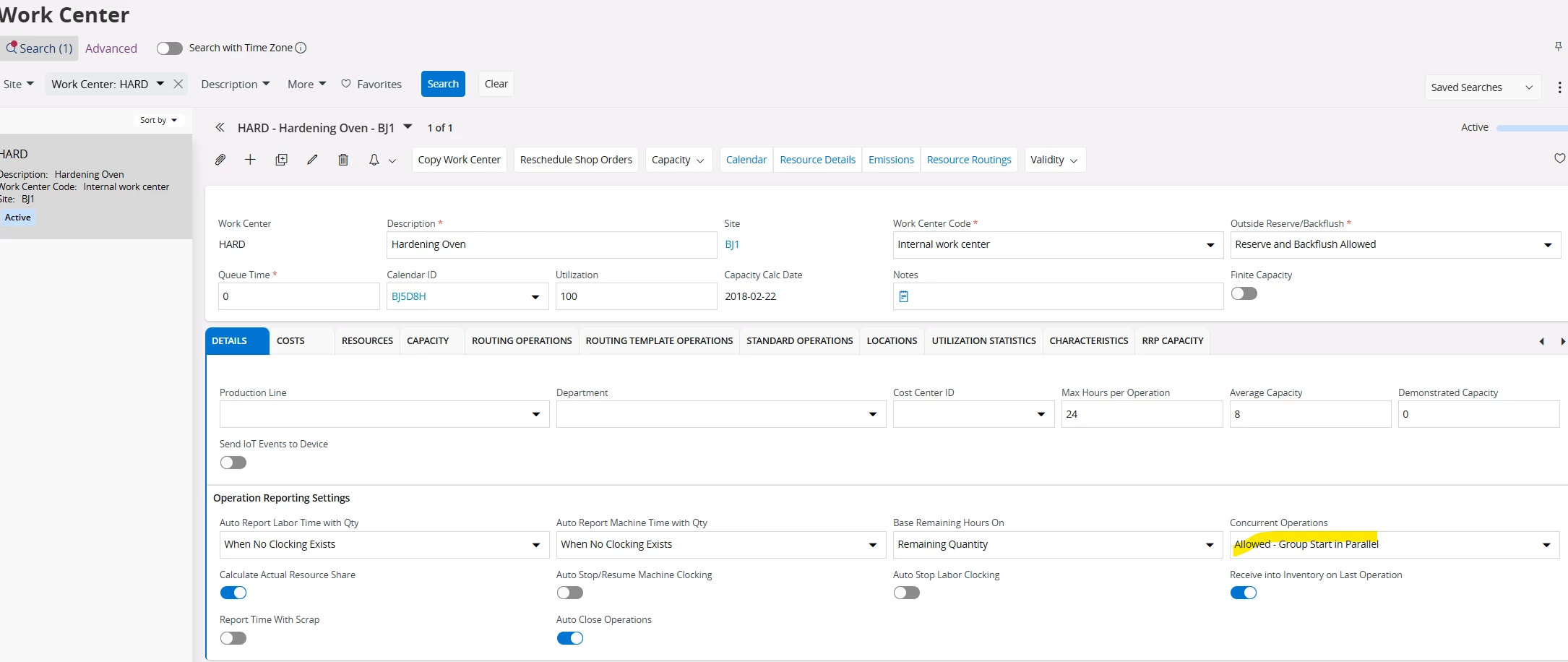The image size is (1568, 662).
Task: Open the Saved Searches dropdown
Action: [1482, 87]
